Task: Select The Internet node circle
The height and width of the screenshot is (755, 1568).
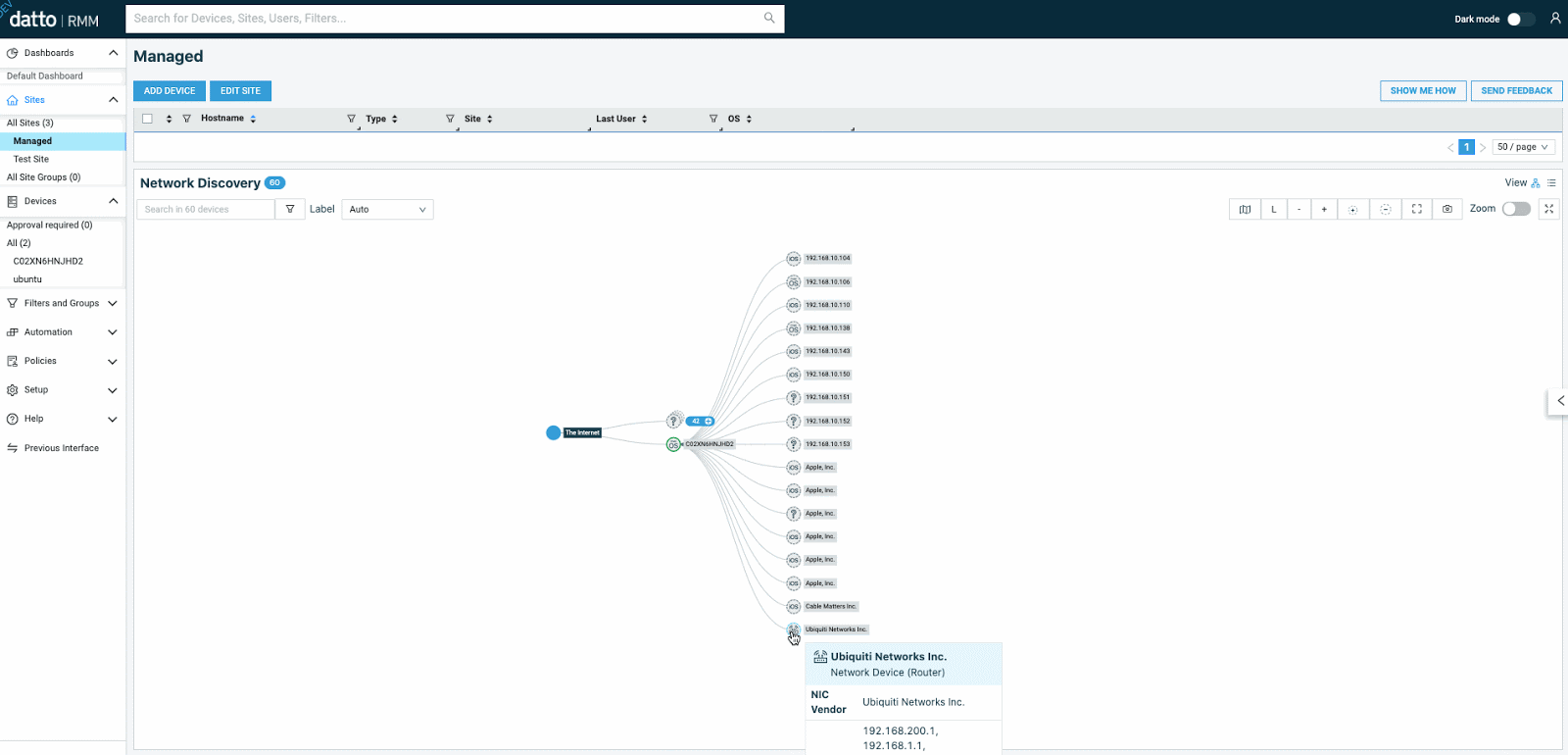Action: click(x=554, y=432)
